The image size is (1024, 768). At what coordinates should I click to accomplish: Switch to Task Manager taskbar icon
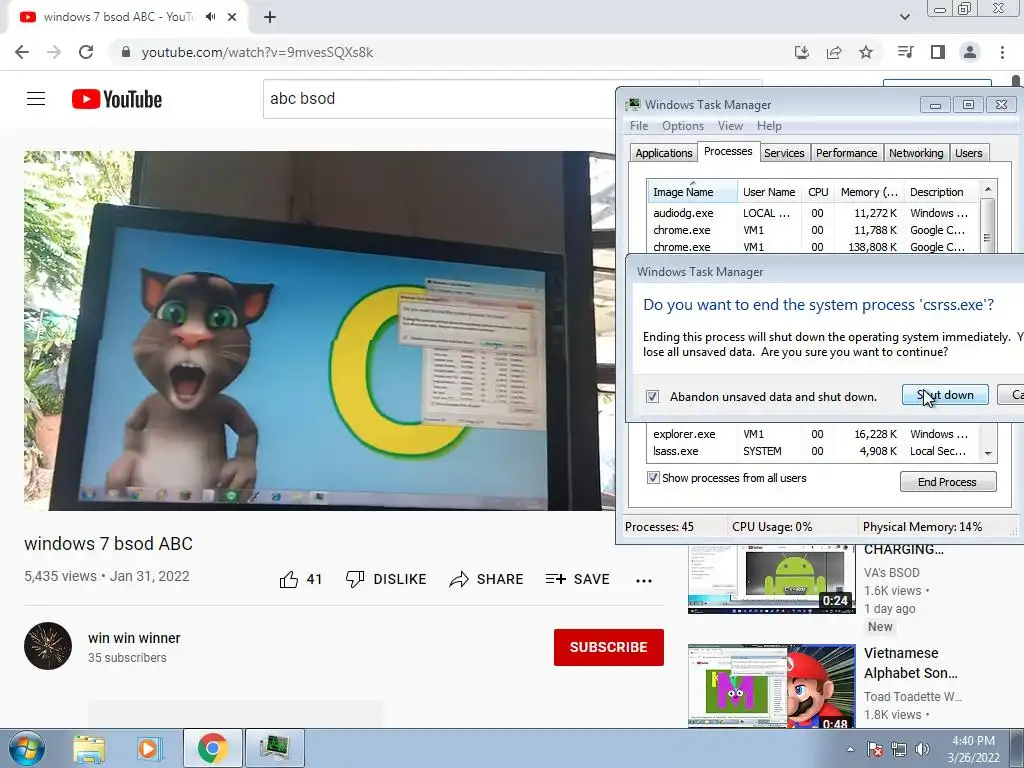[274, 748]
